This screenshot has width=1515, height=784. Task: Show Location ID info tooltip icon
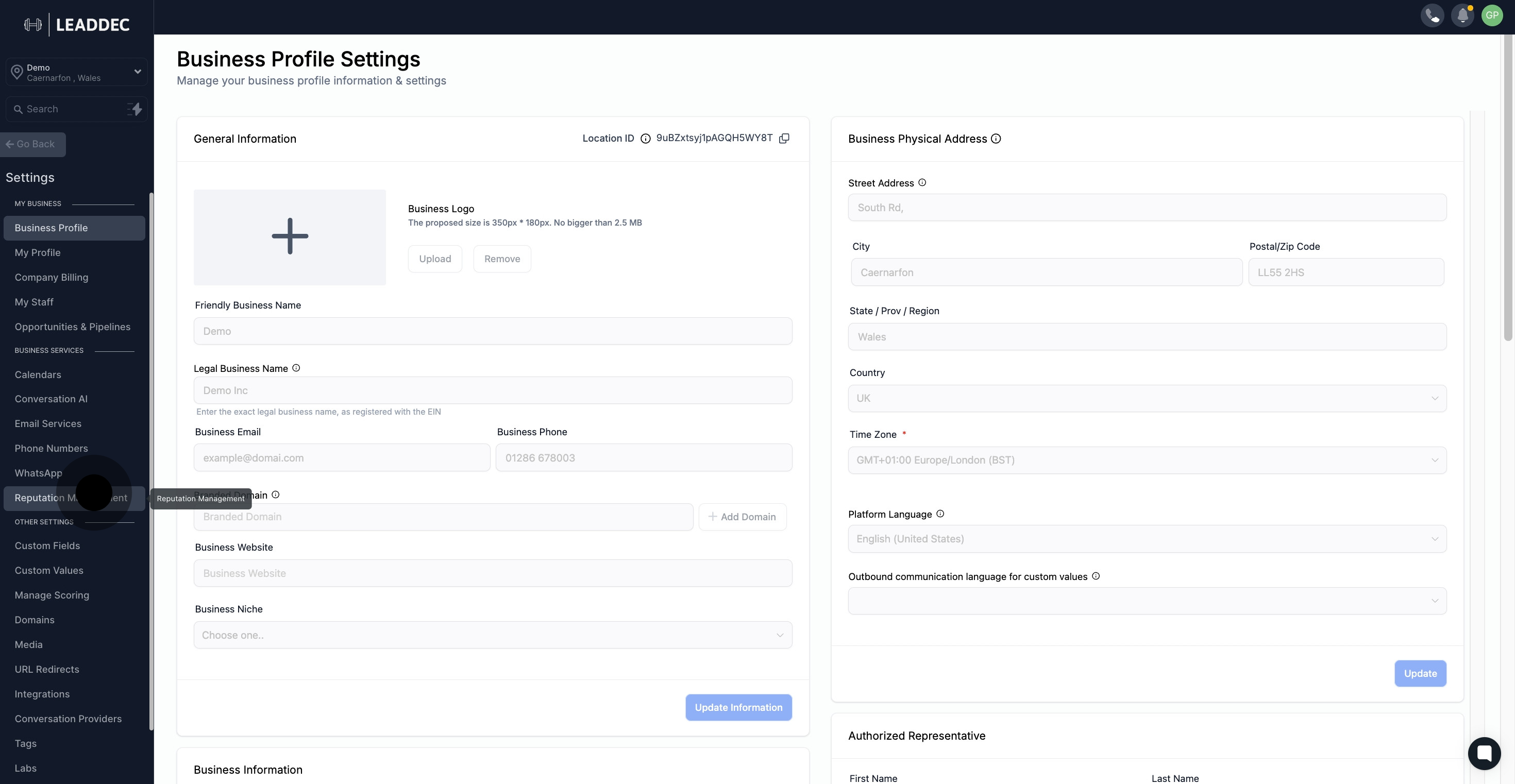tap(645, 138)
